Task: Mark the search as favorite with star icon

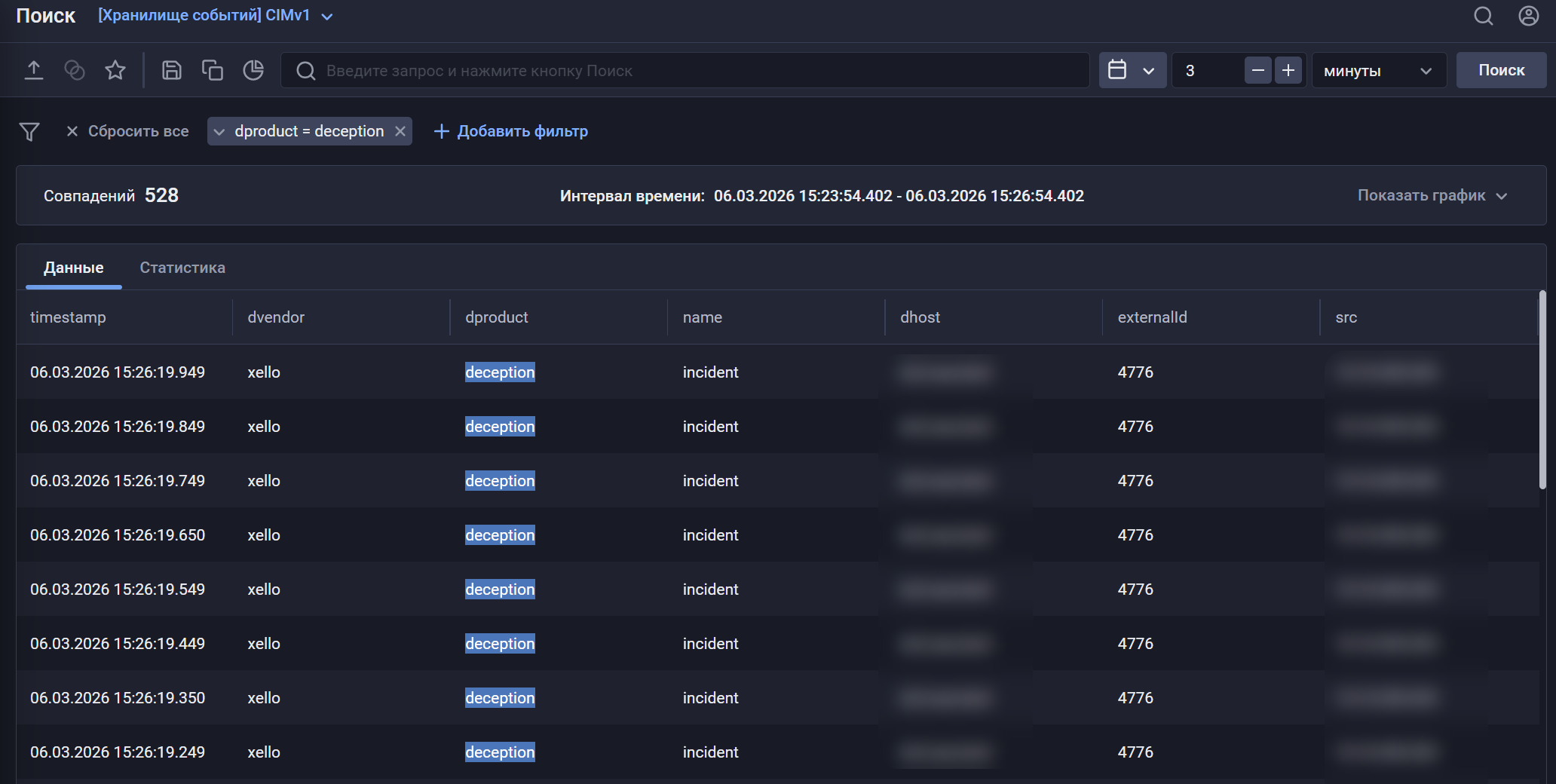Action: (115, 69)
